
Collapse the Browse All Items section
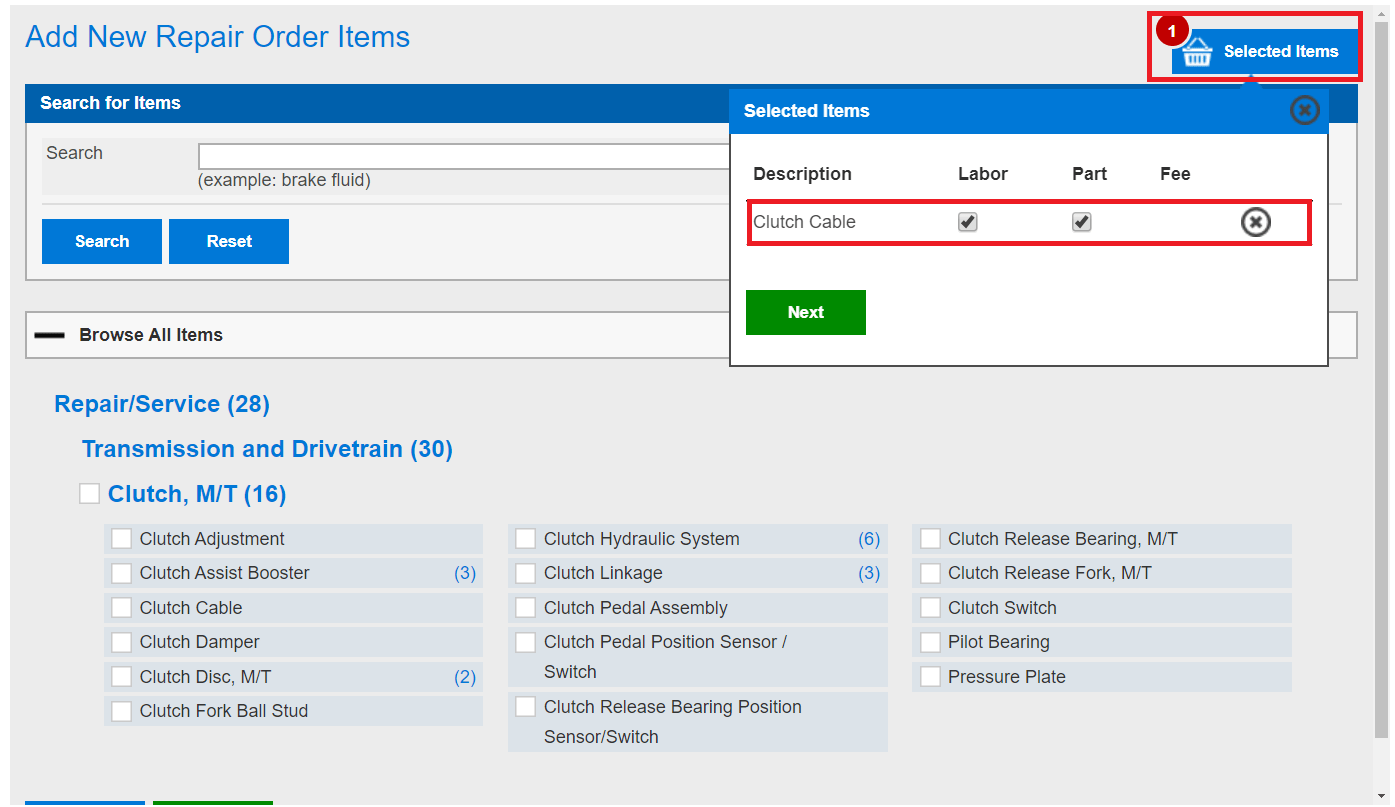(49, 334)
